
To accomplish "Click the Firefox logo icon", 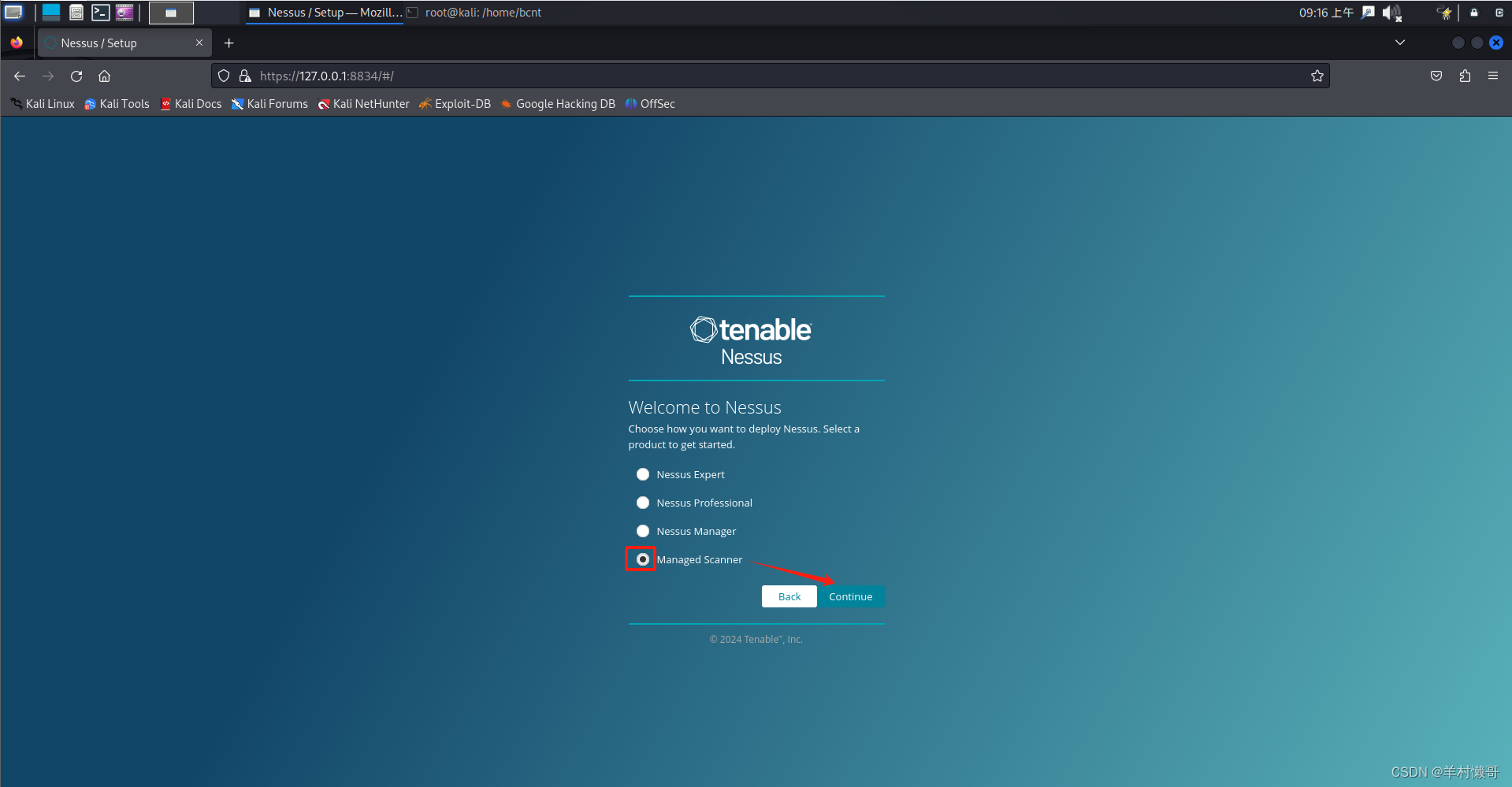I will (17, 43).
